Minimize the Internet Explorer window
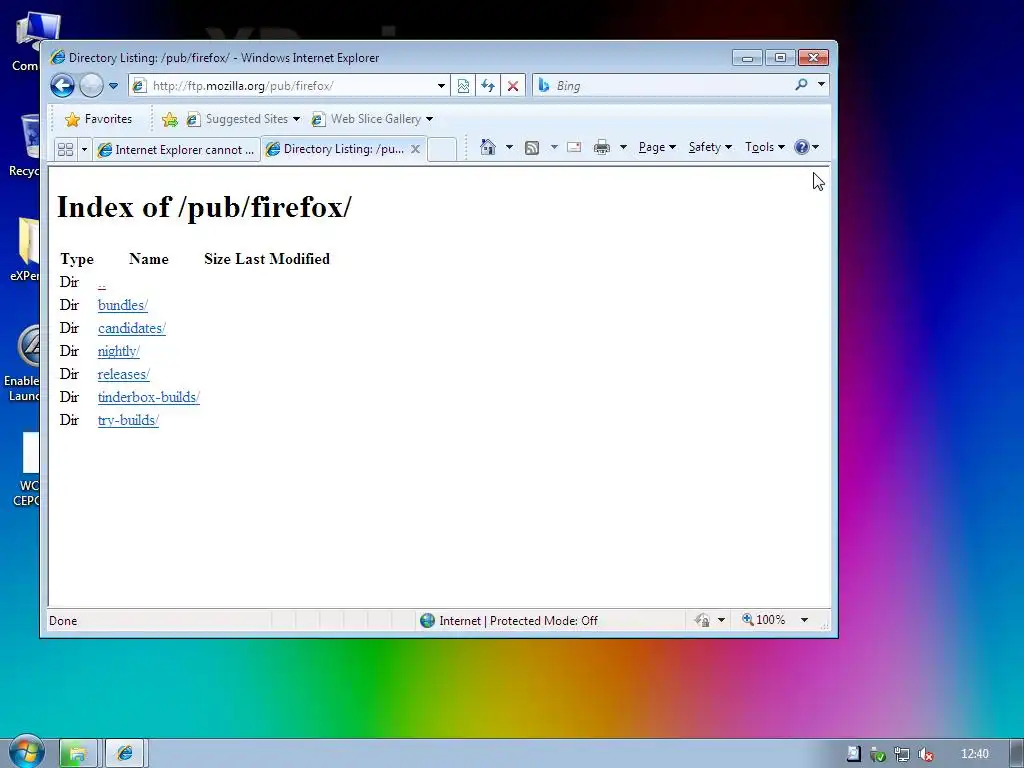The height and width of the screenshot is (768, 1024). [748, 58]
